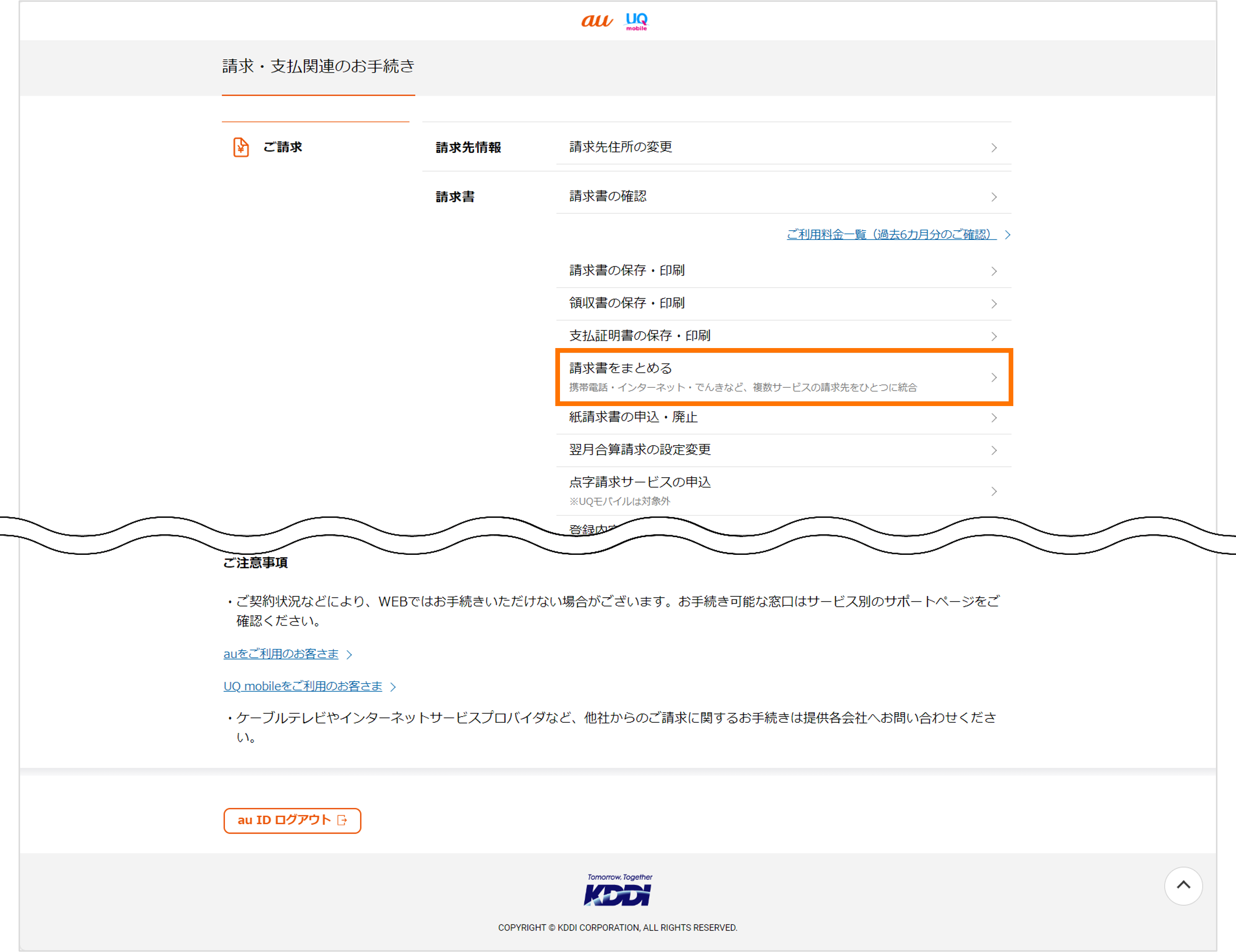Image resolution: width=1236 pixels, height=952 pixels.
Task: Click the au logo in the header
Action: (x=596, y=21)
